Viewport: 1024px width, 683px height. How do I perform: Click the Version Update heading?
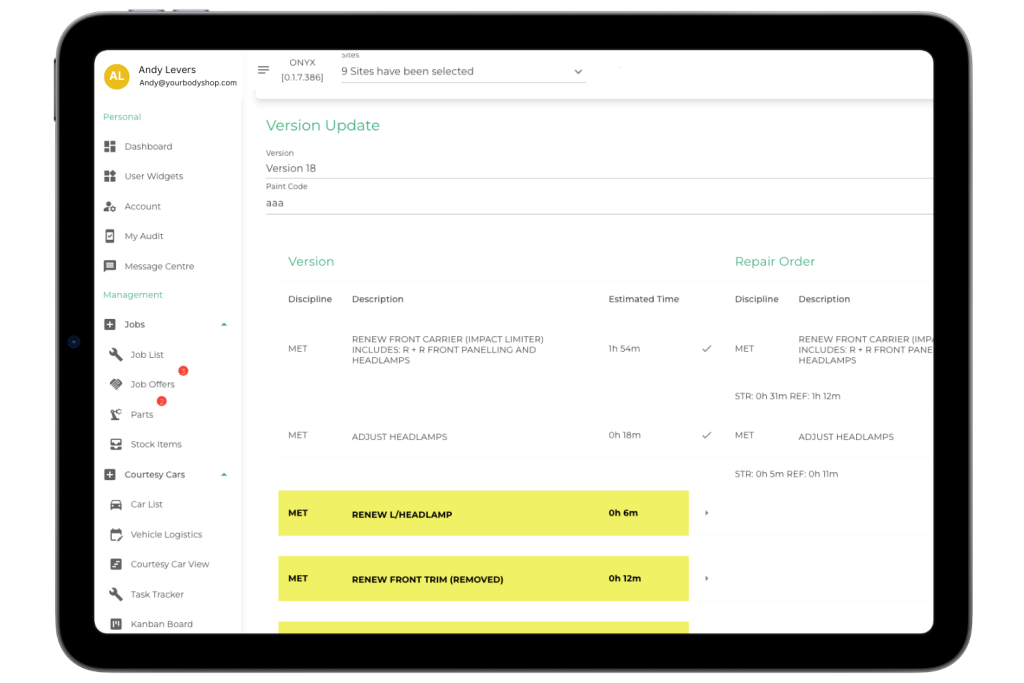point(323,125)
